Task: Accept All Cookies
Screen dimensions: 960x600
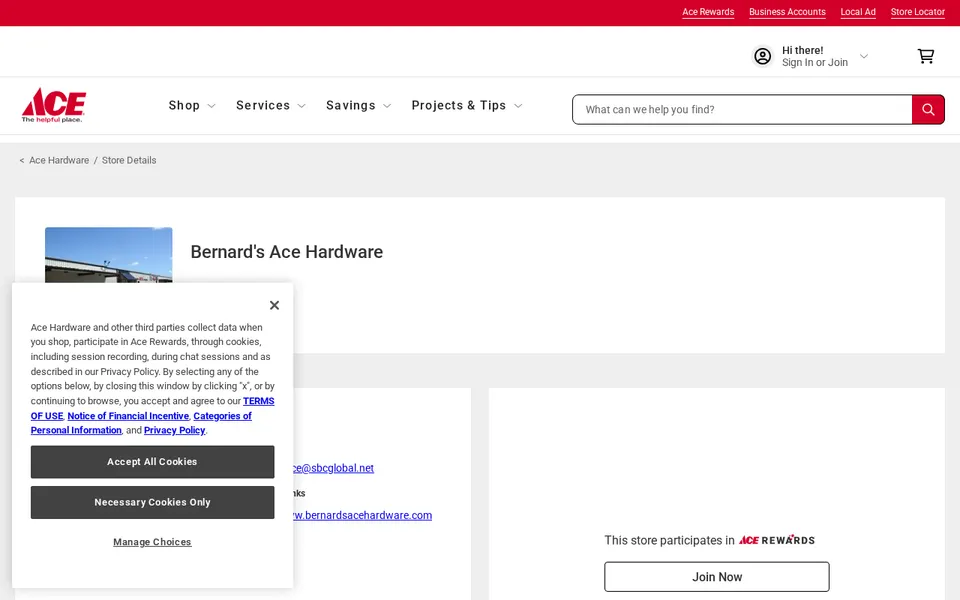Action: point(152,462)
